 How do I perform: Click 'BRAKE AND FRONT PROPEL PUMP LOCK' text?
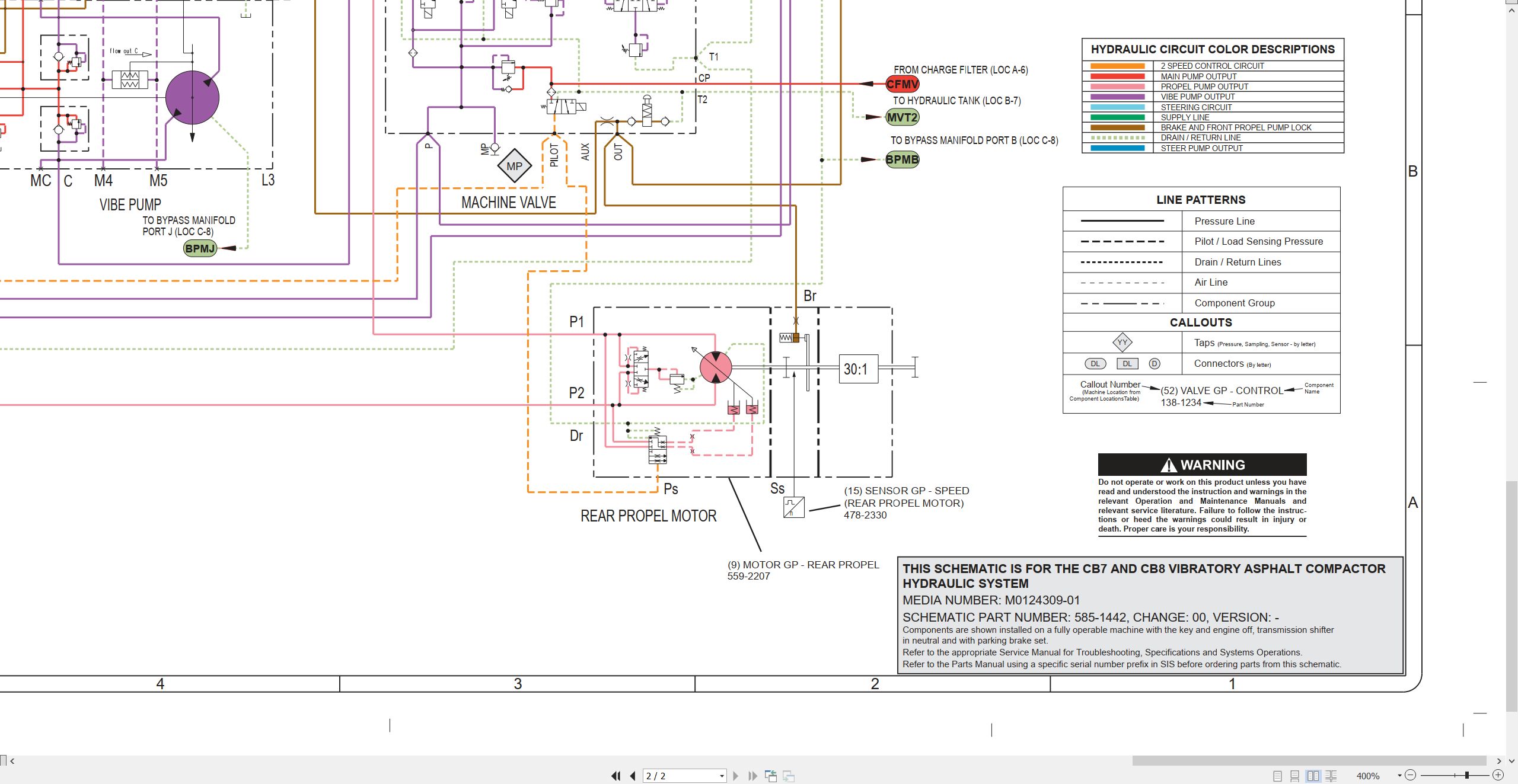(1236, 127)
